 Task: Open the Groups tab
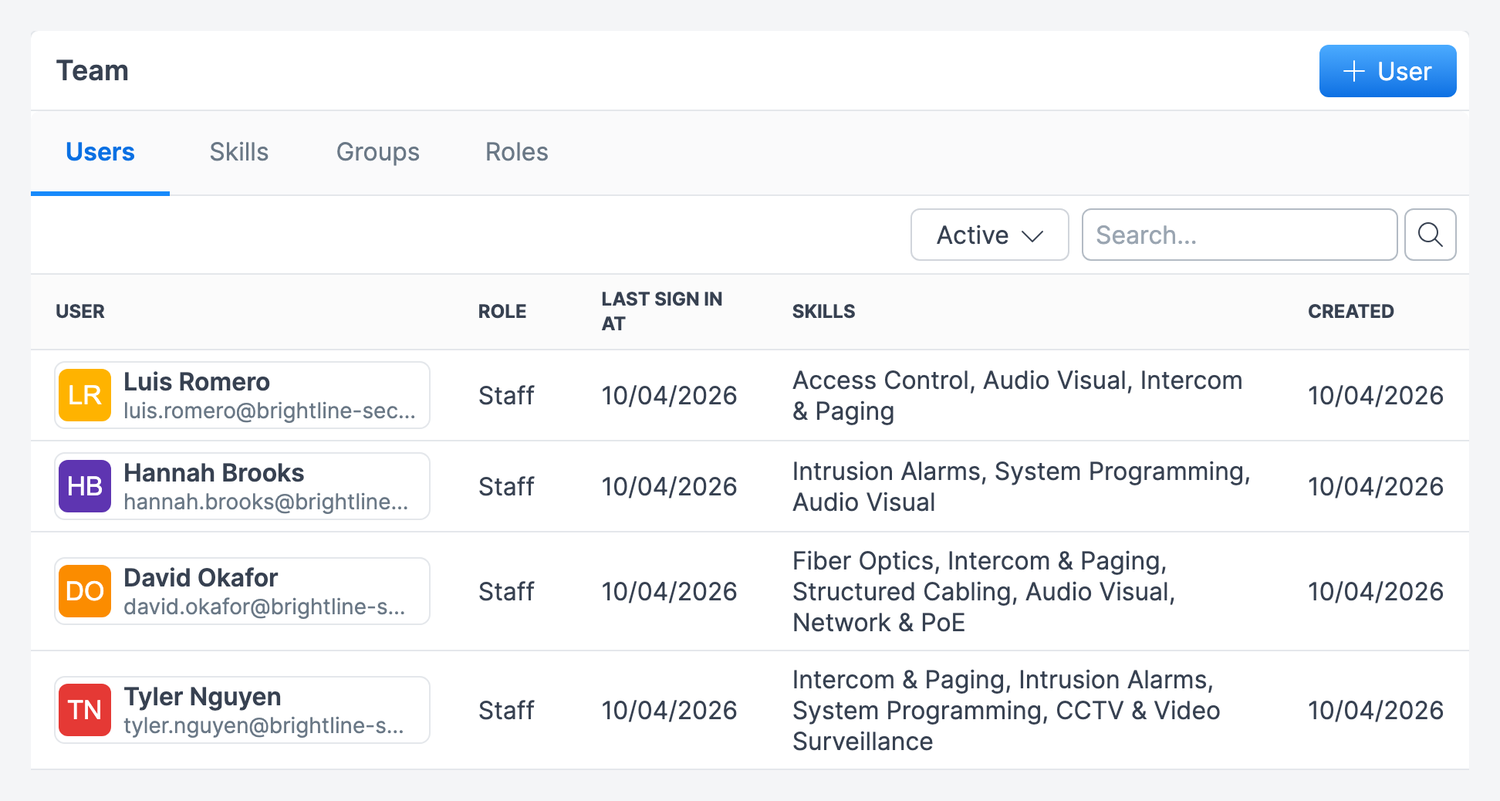[378, 152]
